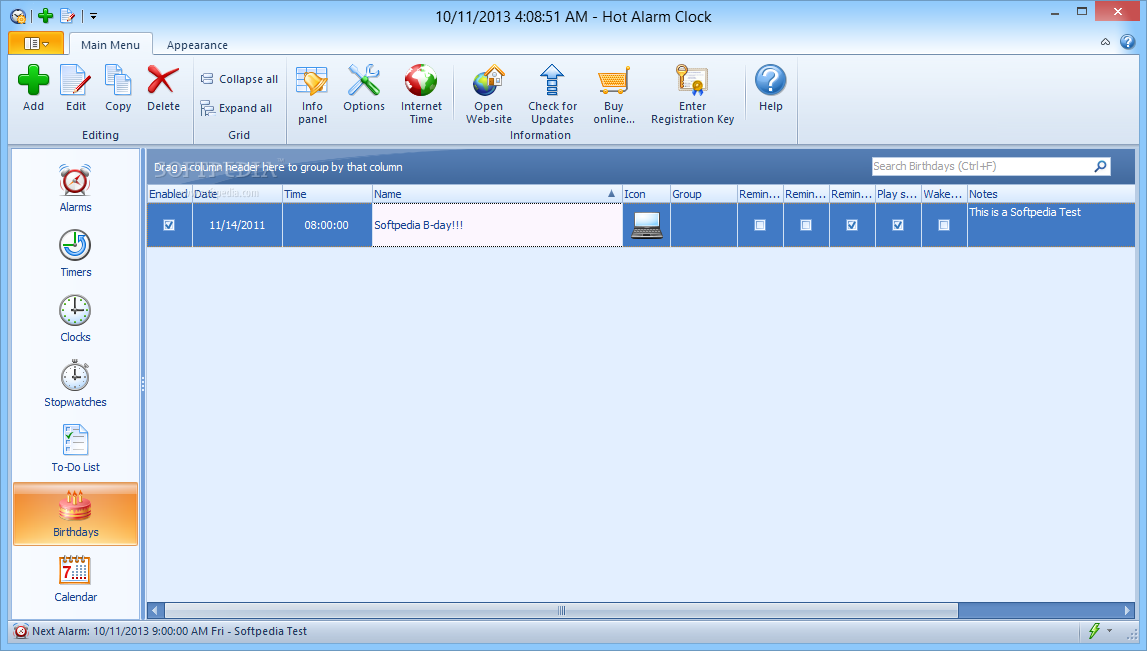Open Edit for the selected entry
This screenshot has height=651, width=1147.
pos(75,89)
